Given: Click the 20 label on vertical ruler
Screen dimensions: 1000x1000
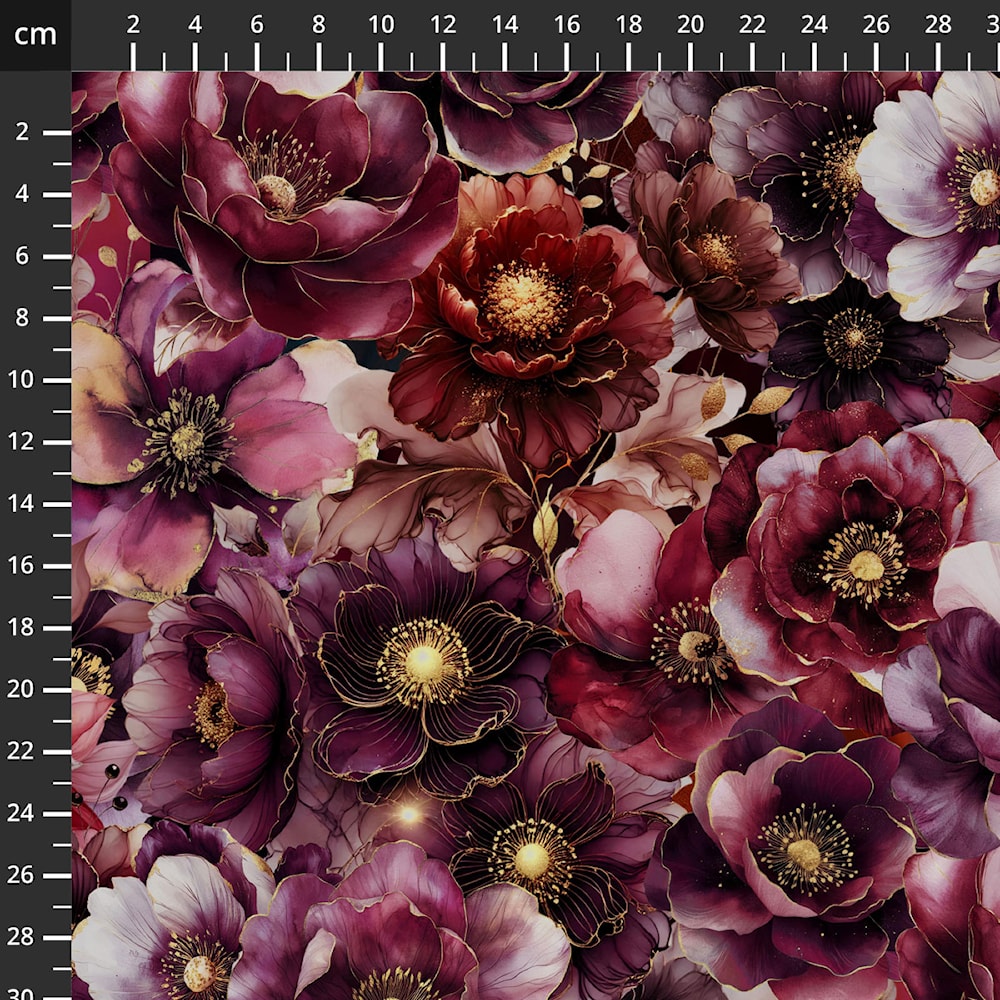Looking at the screenshot, I should (20, 689).
